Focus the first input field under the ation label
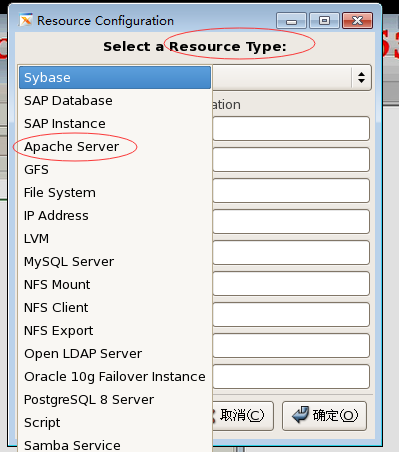This screenshot has height=452, width=399. 291,128
